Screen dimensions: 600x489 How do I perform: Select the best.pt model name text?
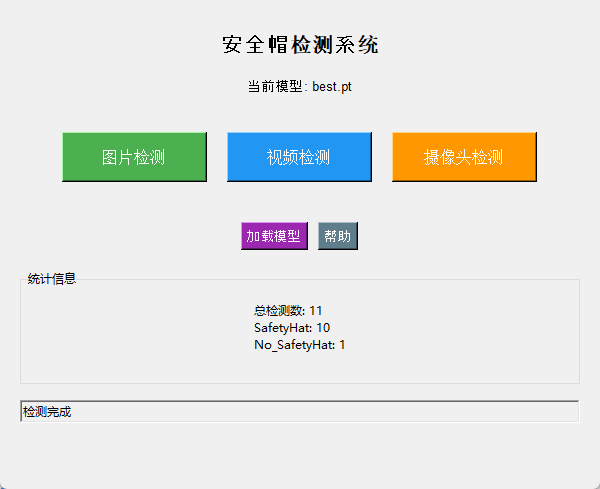pyautogui.click(x=332, y=87)
